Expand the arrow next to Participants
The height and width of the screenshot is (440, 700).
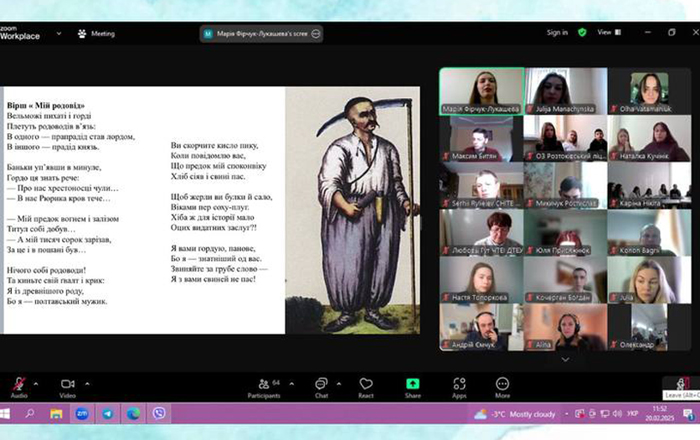(x=292, y=383)
